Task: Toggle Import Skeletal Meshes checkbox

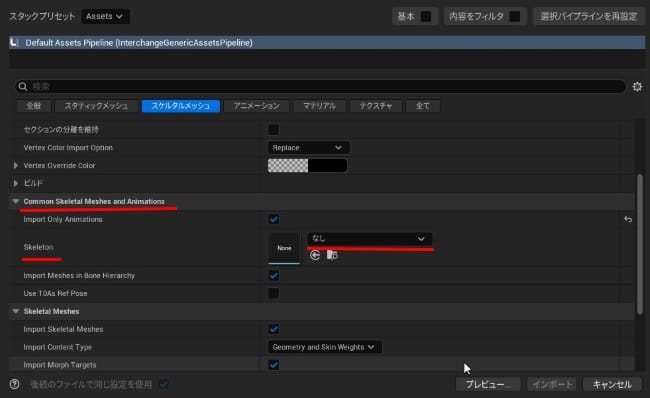Action: tap(274, 329)
